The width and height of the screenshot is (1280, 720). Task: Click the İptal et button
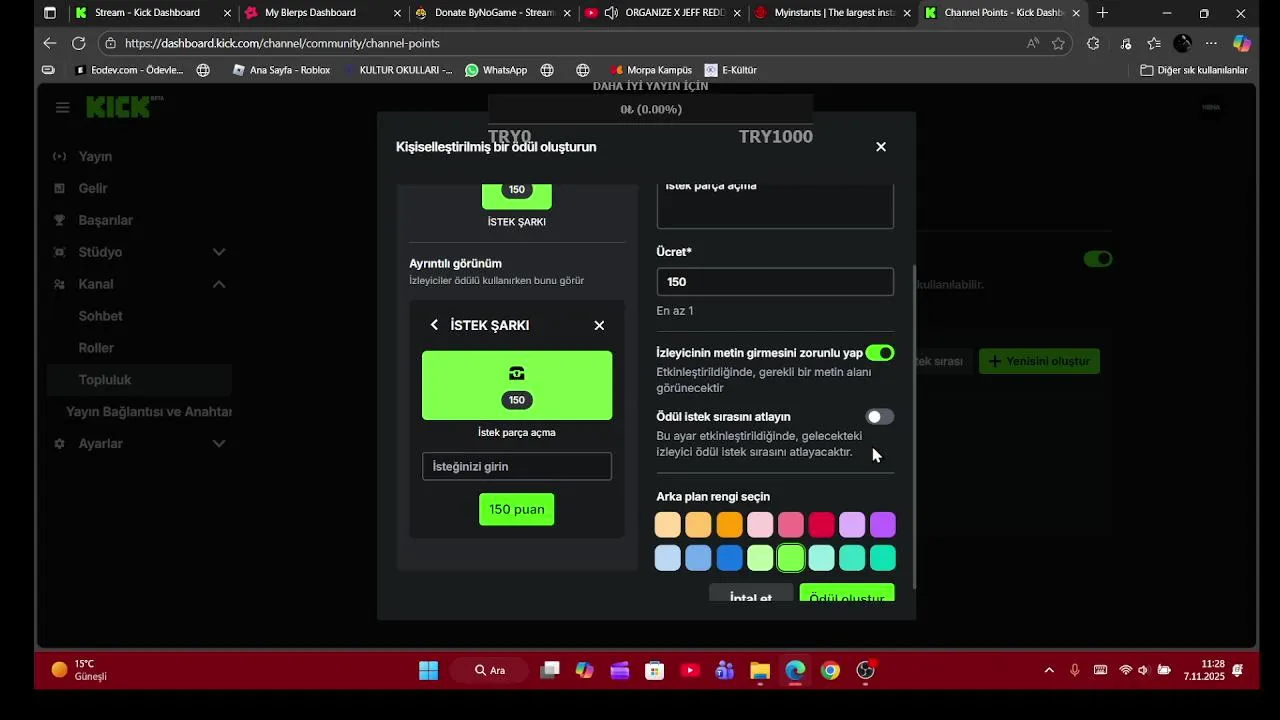coord(751,593)
